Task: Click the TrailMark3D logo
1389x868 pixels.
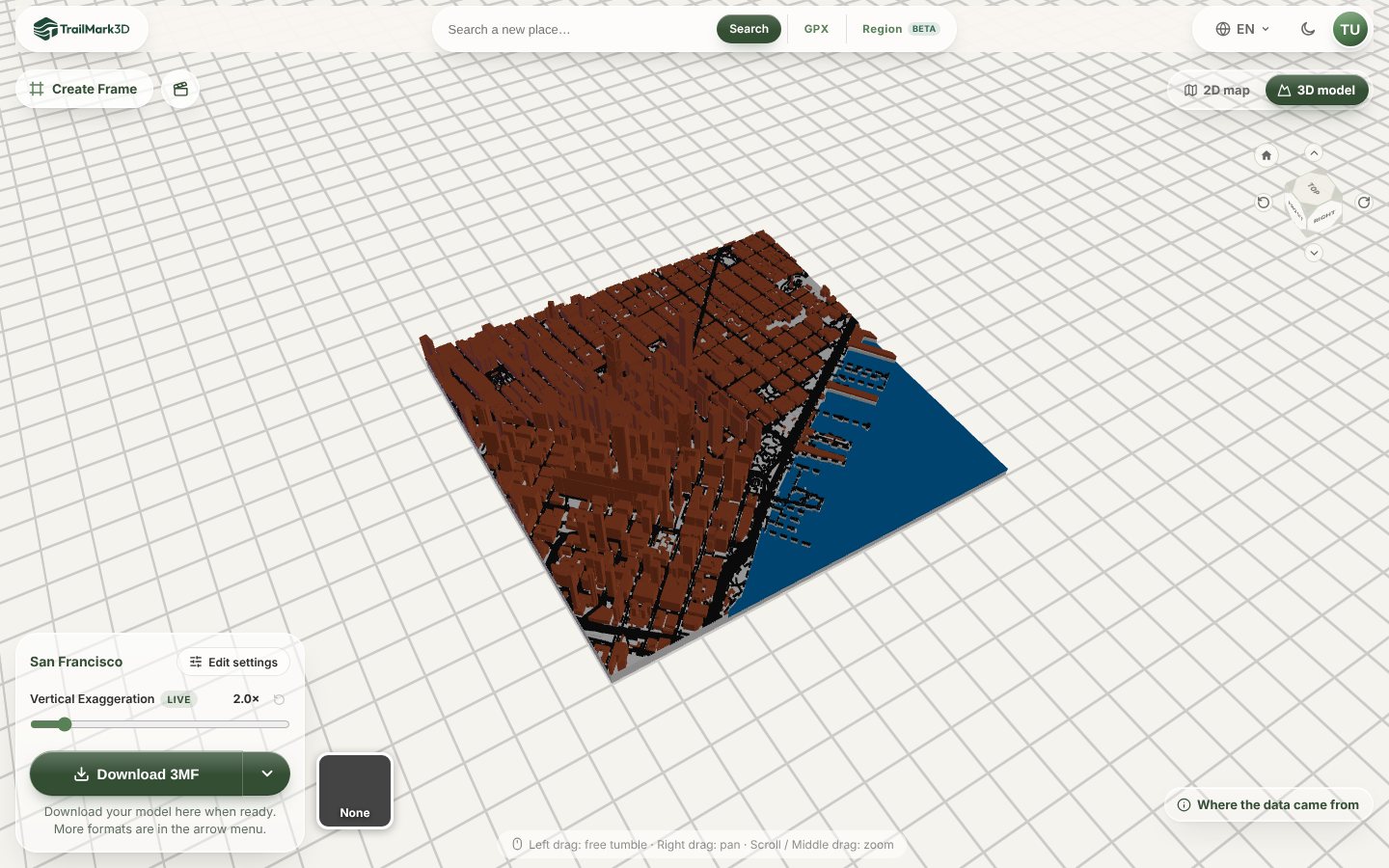Action: [81, 29]
